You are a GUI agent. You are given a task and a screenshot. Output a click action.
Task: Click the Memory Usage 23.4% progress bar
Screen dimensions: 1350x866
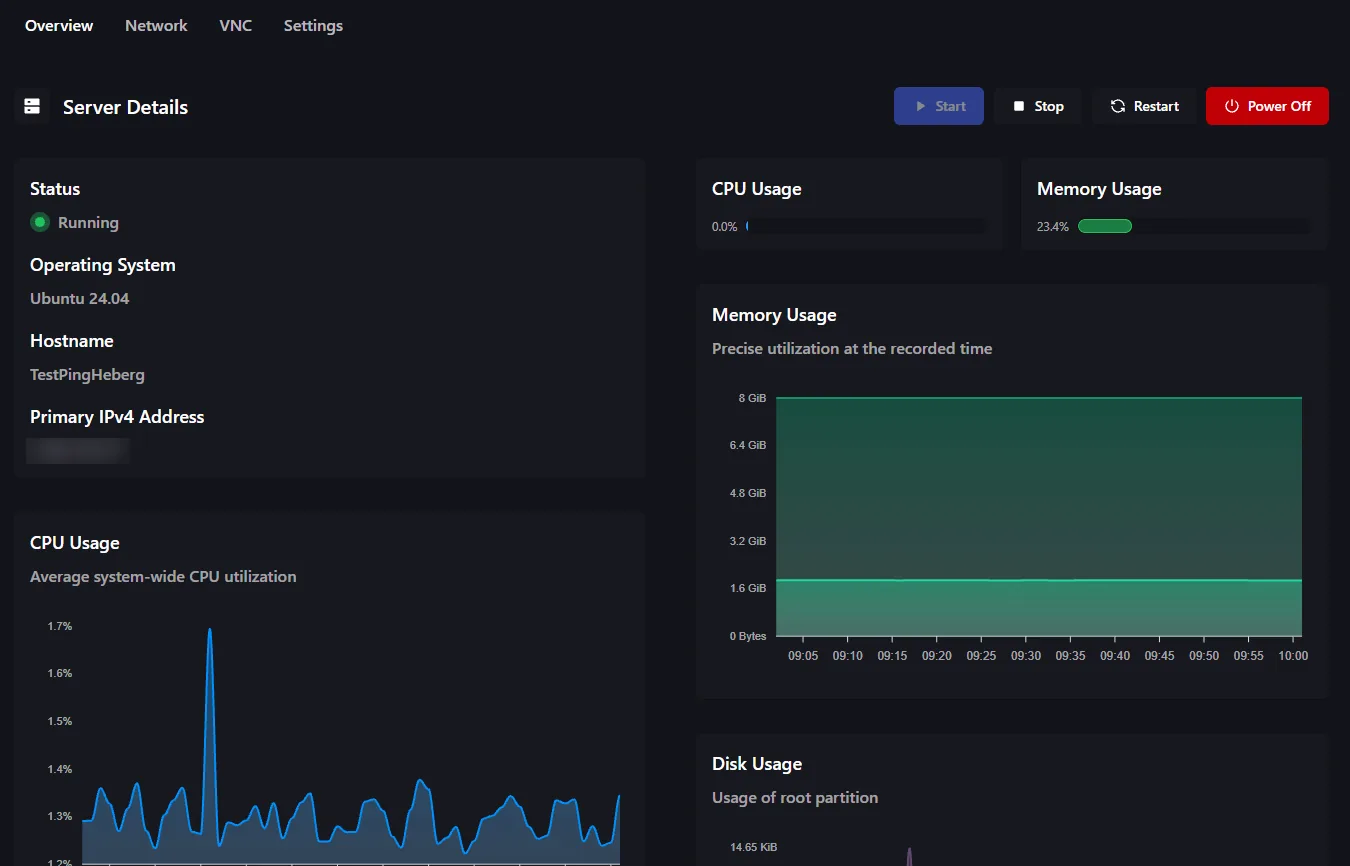pyautogui.click(x=1193, y=226)
